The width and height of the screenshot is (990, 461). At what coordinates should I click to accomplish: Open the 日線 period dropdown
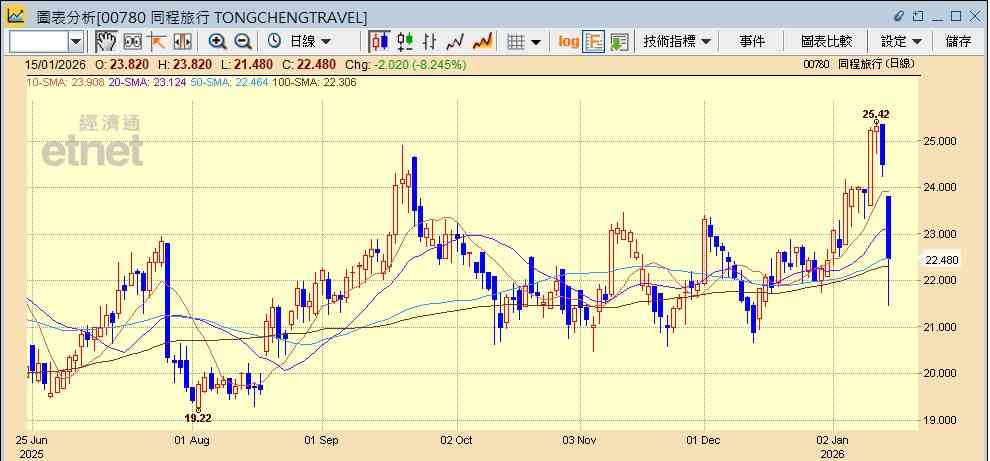click(x=309, y=42)
